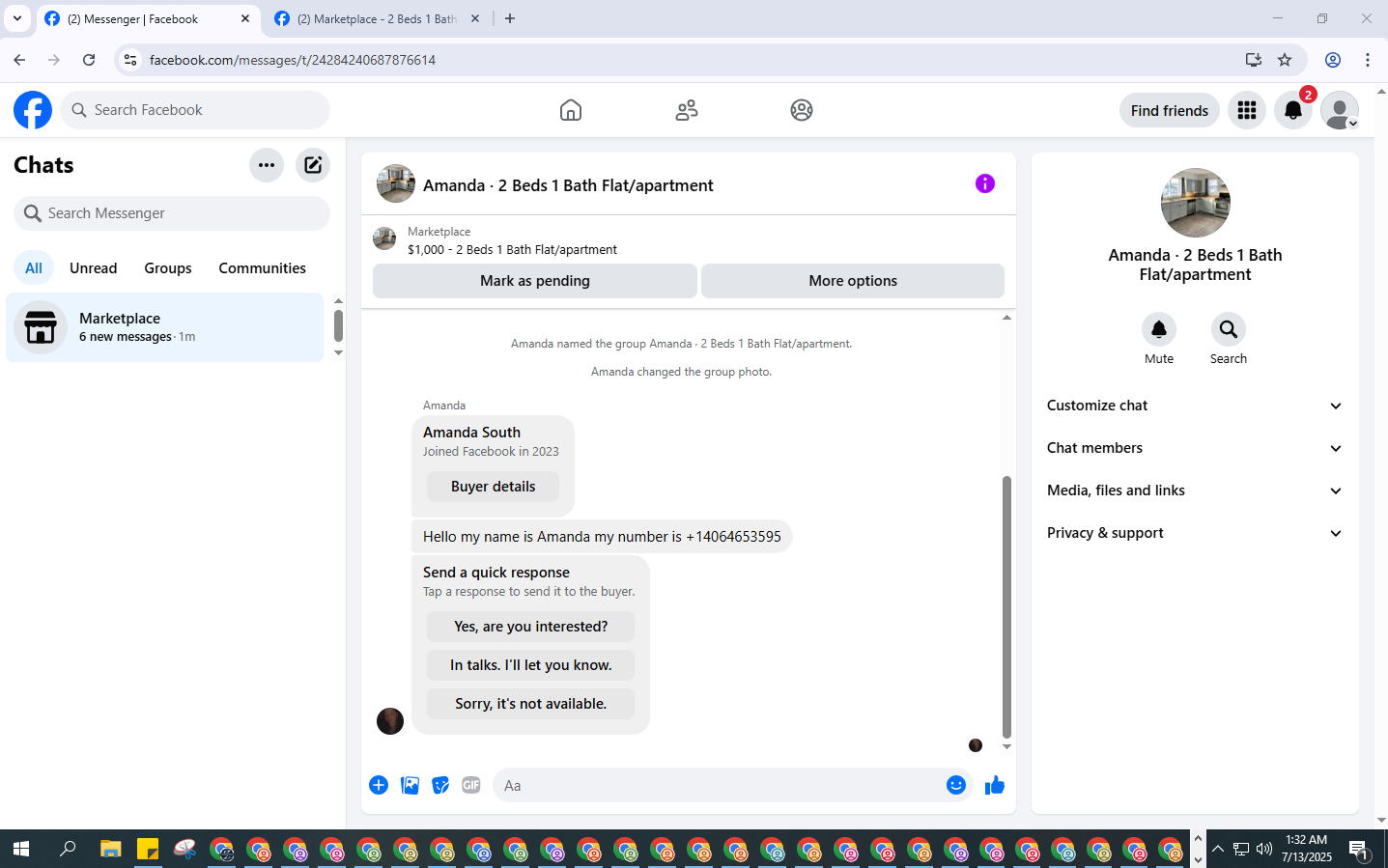Reload the page in browser toolbar
This screenshot has width=1388, height=868.
tap(89, 60)
